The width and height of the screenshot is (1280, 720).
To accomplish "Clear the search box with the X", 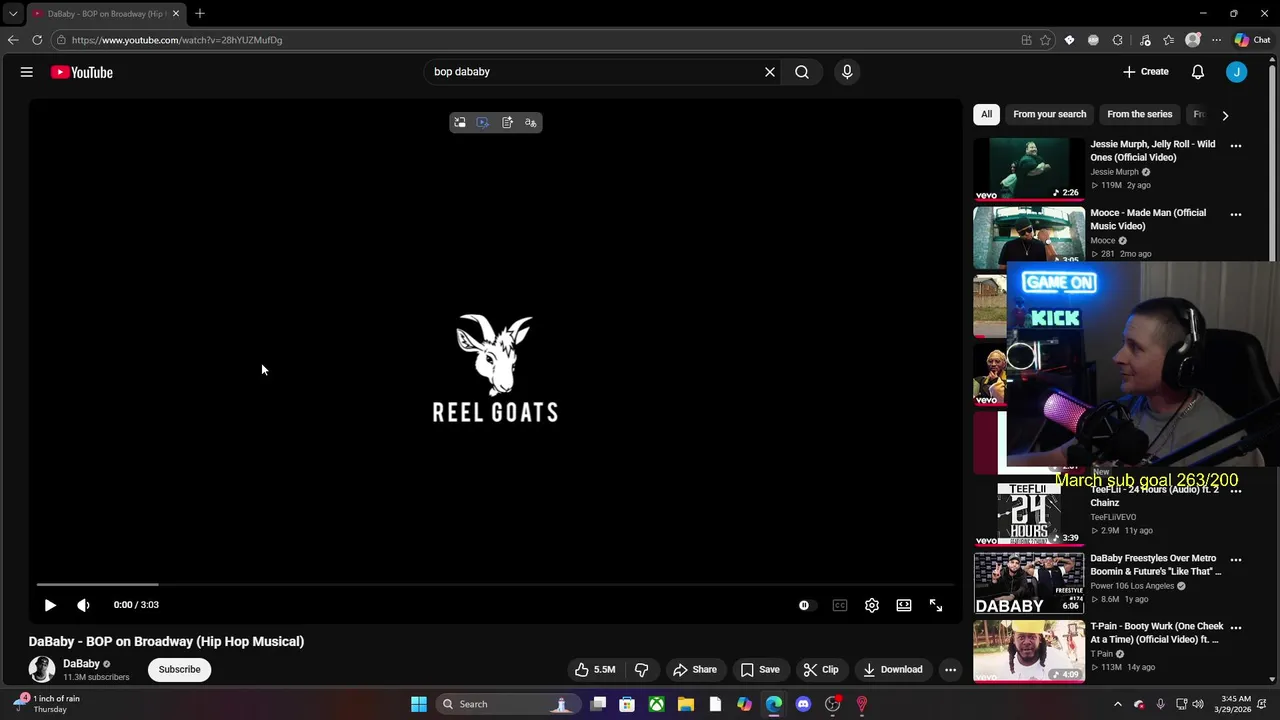I will pyautogui.click(x=770, y=72).
